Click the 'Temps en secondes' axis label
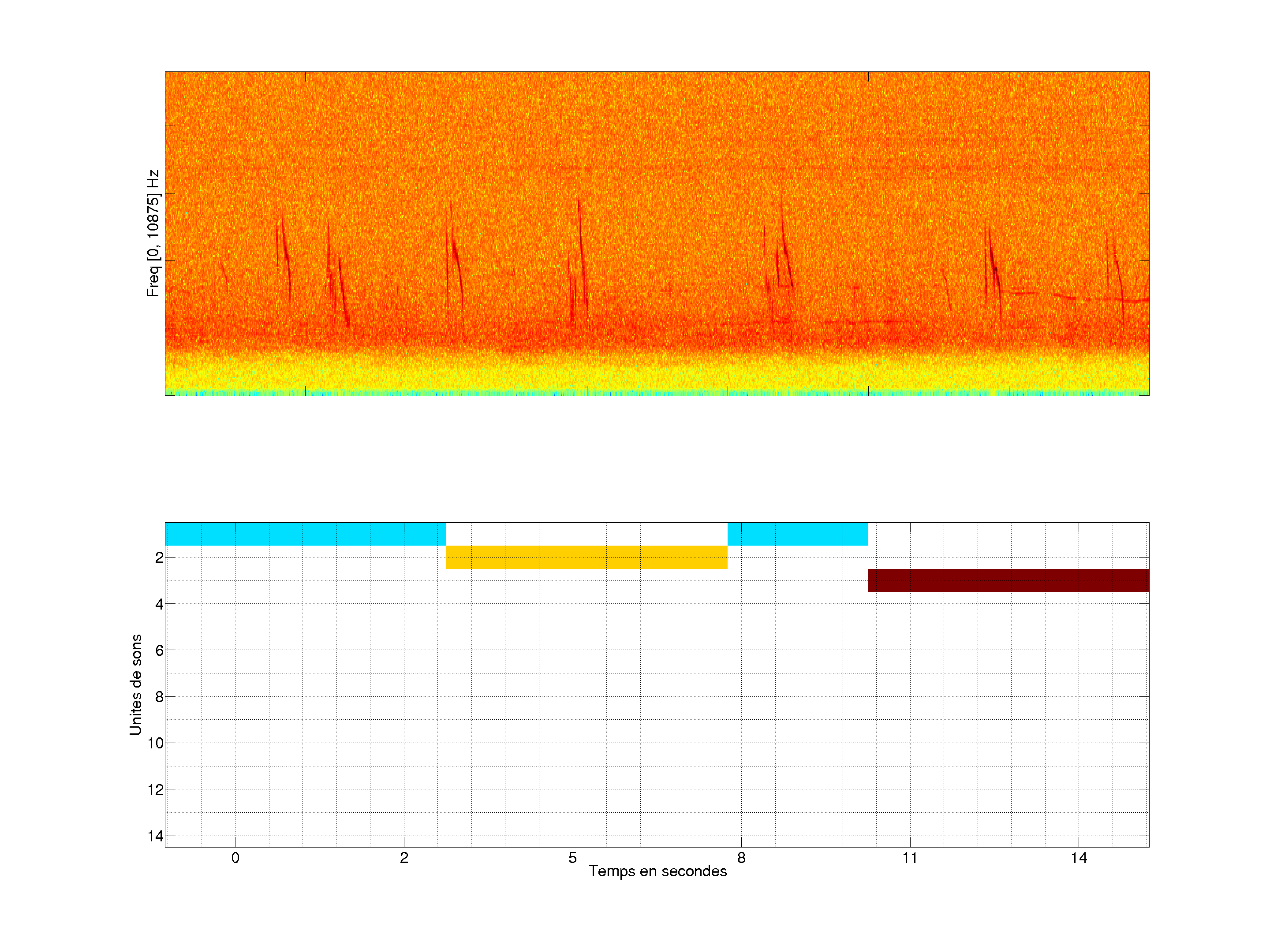 pyautogui.click(x=657, y=871)
